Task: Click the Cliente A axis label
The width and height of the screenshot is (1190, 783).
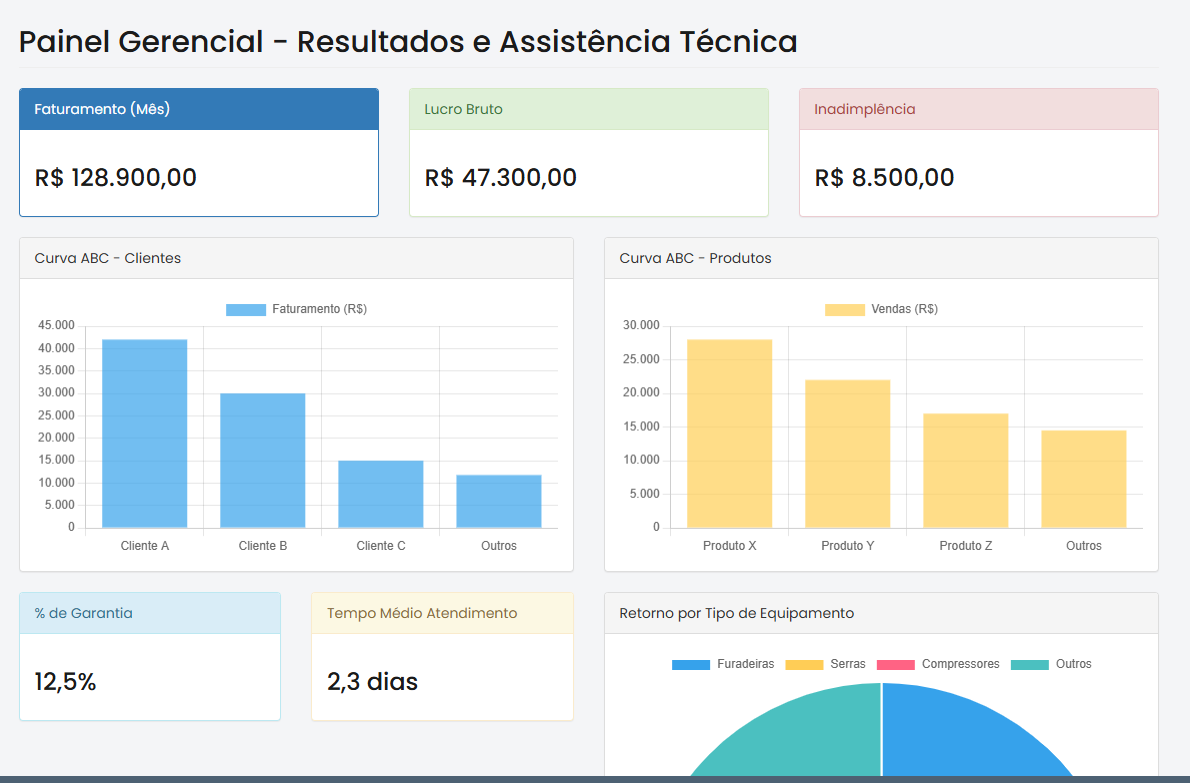Action: (145, 546)
